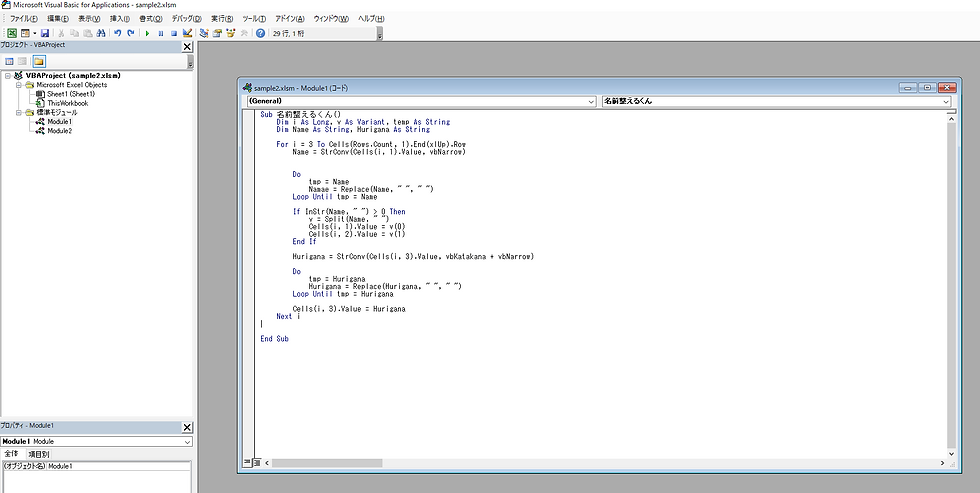Click the View Microsoft Excel icon
Viewport: 980px width, 493px height.
12,33
